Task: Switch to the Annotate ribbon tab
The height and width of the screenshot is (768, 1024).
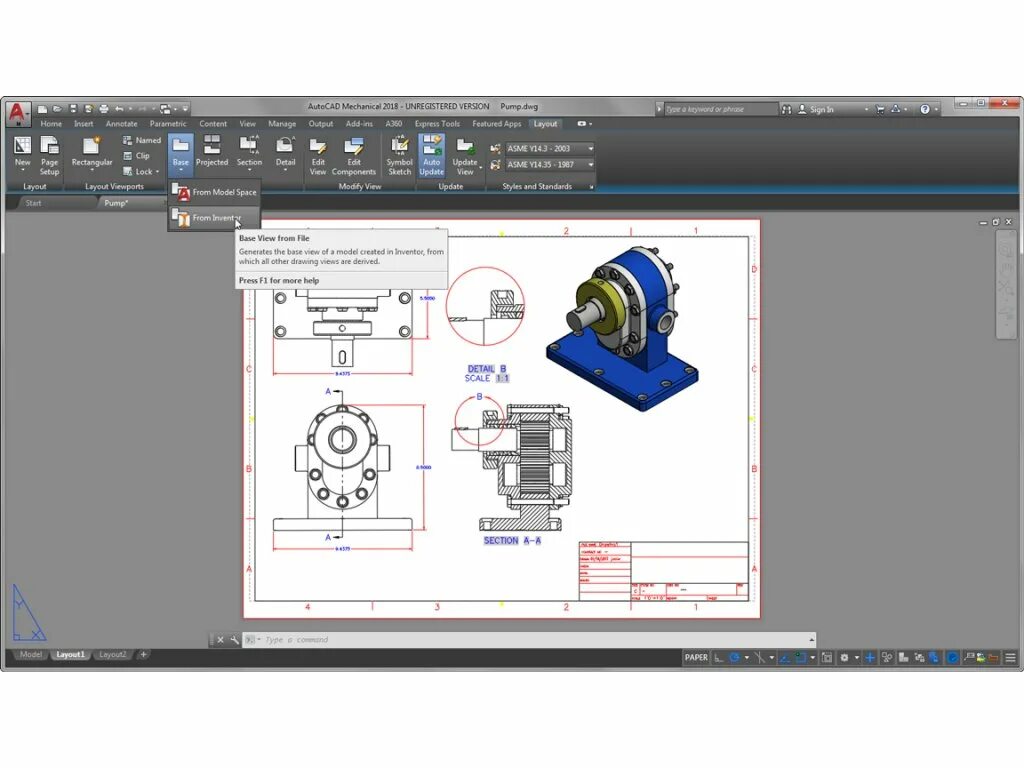Action: coord(121,123)
